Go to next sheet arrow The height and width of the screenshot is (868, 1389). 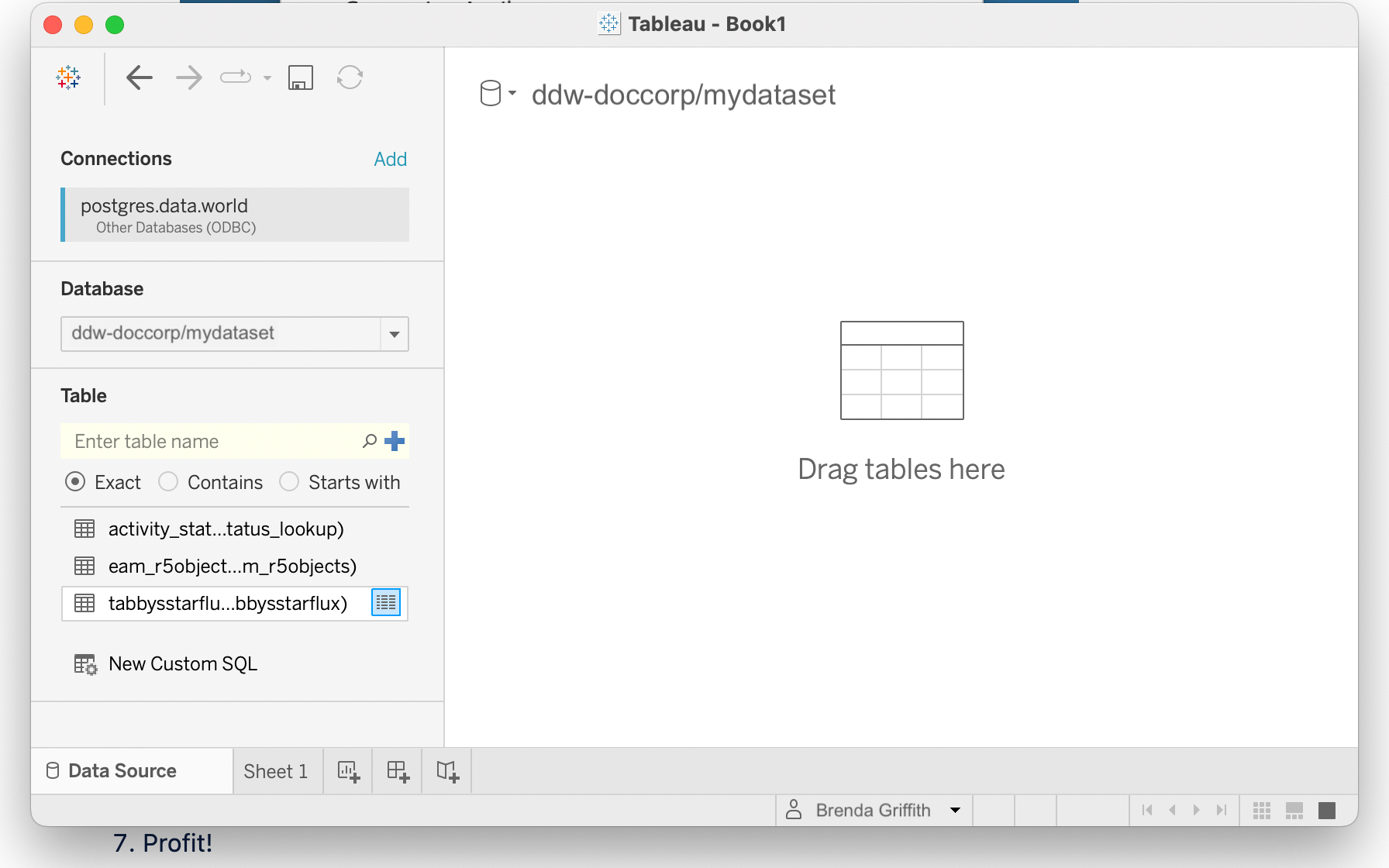(x=1197, y=810)
